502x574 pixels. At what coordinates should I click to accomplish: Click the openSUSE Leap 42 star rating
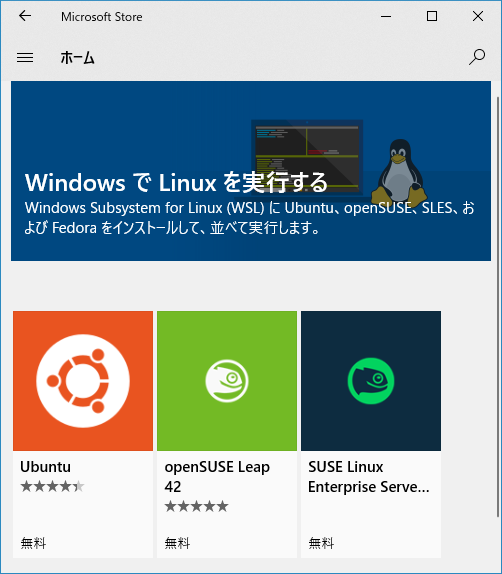click(196, 506)
